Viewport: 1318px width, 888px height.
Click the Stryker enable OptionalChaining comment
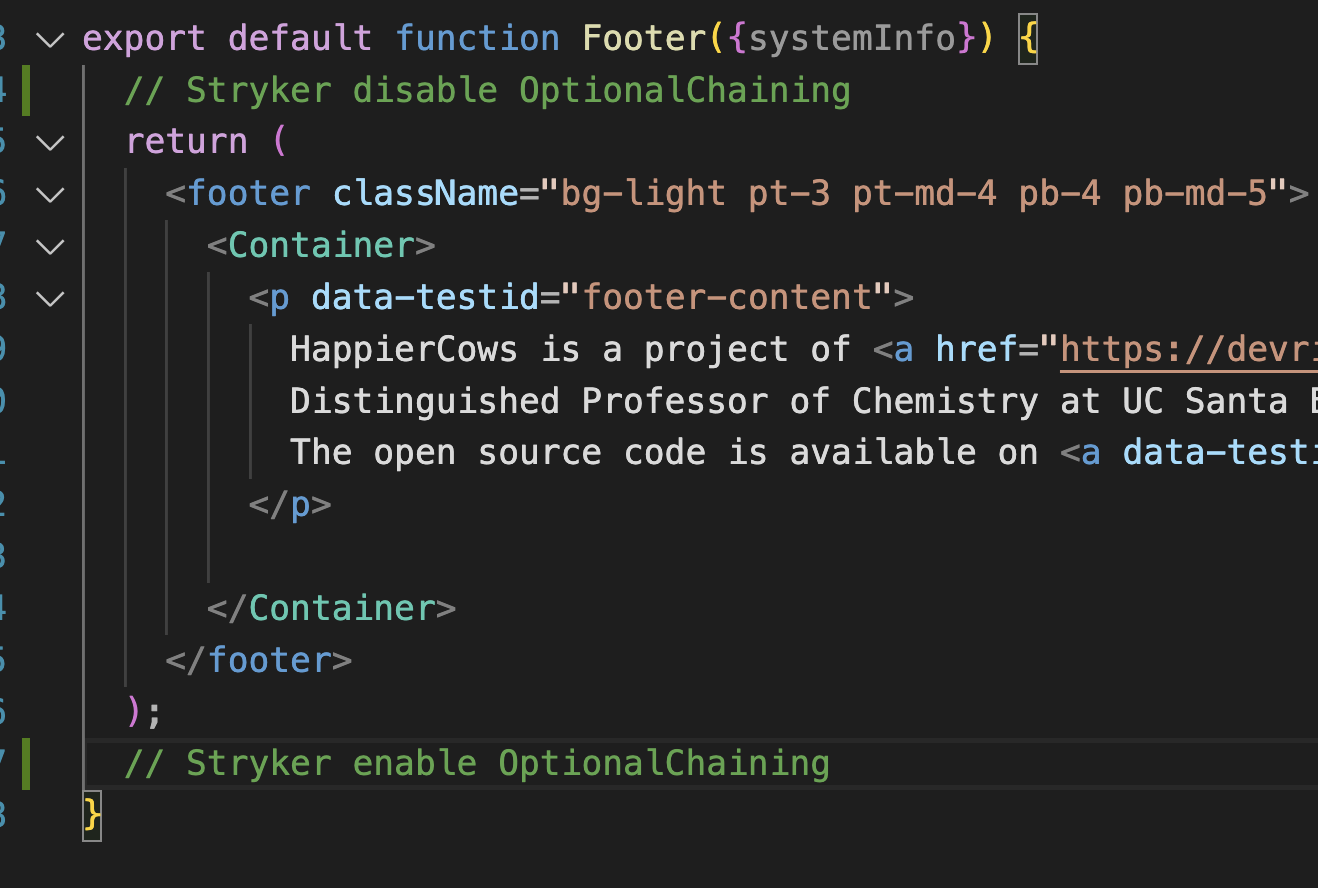pos(477,764)
